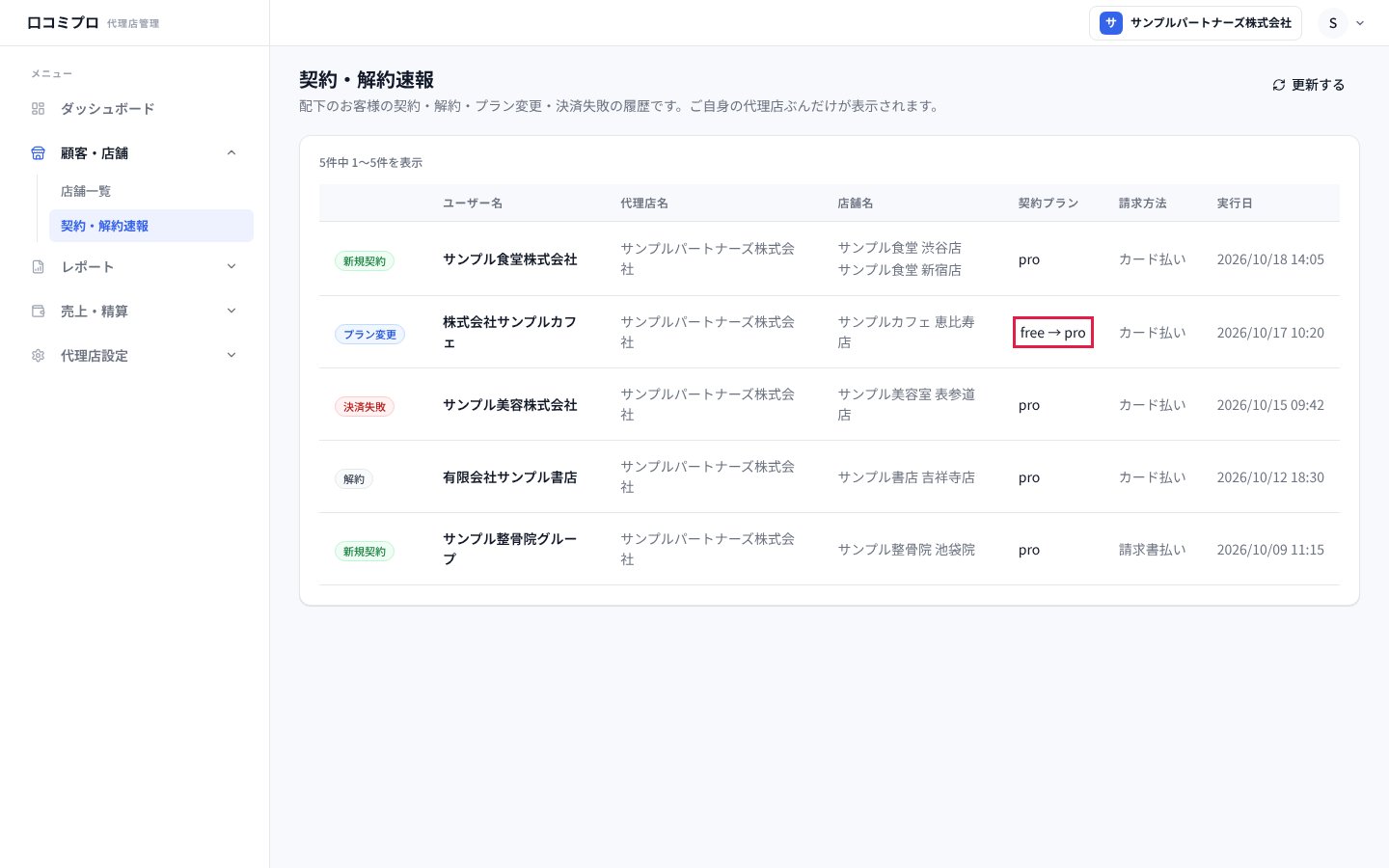This screenshot has height=868, width=1389.
Task: Click the store icon beside 顧客・店舗
Action: [39, 153]
